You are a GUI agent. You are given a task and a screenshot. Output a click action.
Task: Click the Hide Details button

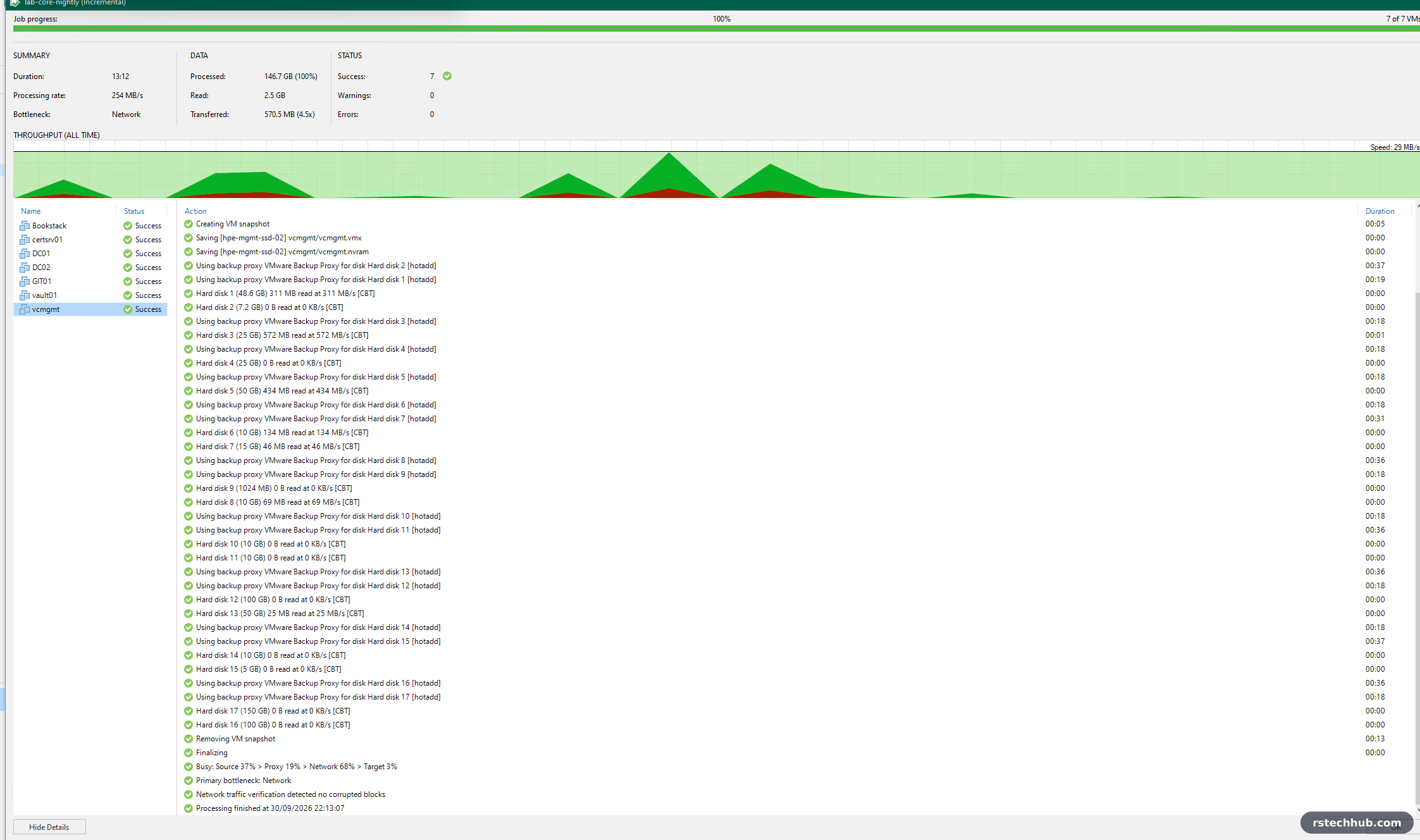tap(49, 827)
